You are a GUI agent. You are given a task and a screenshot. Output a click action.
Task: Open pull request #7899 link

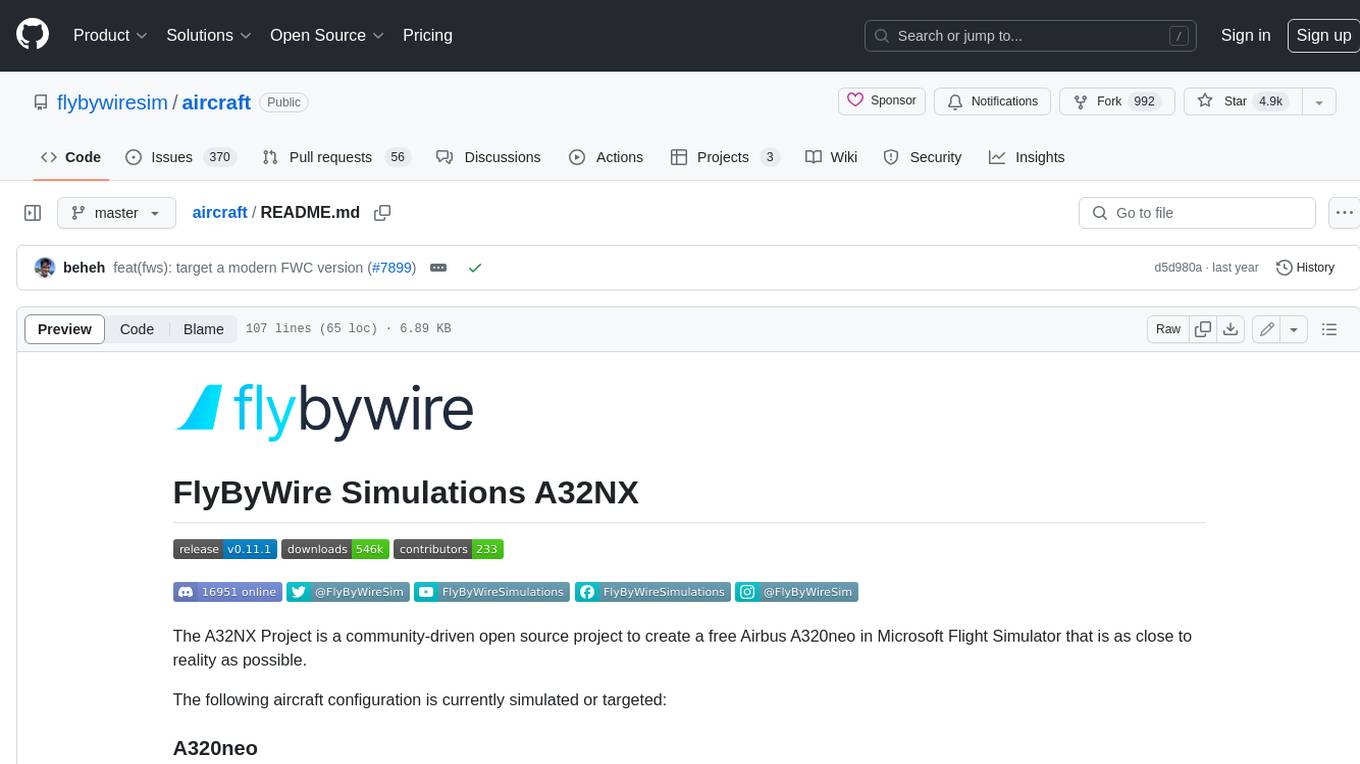392,268
